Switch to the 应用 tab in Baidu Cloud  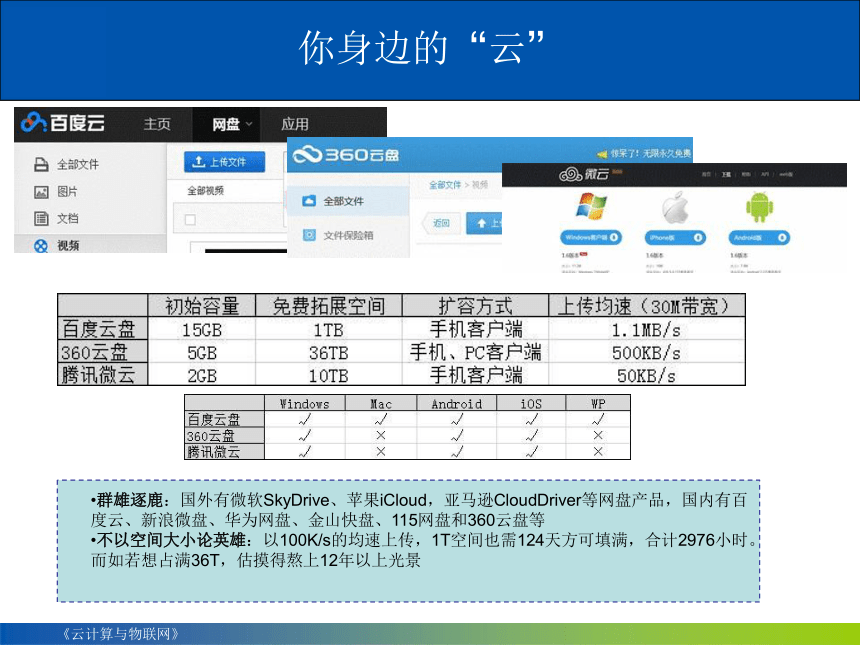(x=295, y=124)
